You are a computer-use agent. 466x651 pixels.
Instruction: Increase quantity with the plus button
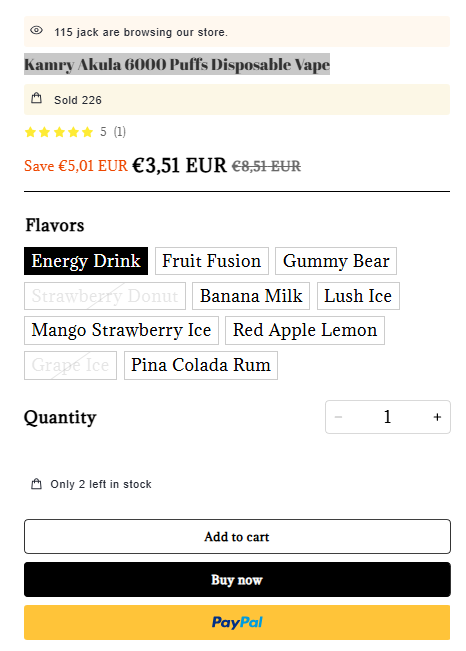[x=437, y=417]
